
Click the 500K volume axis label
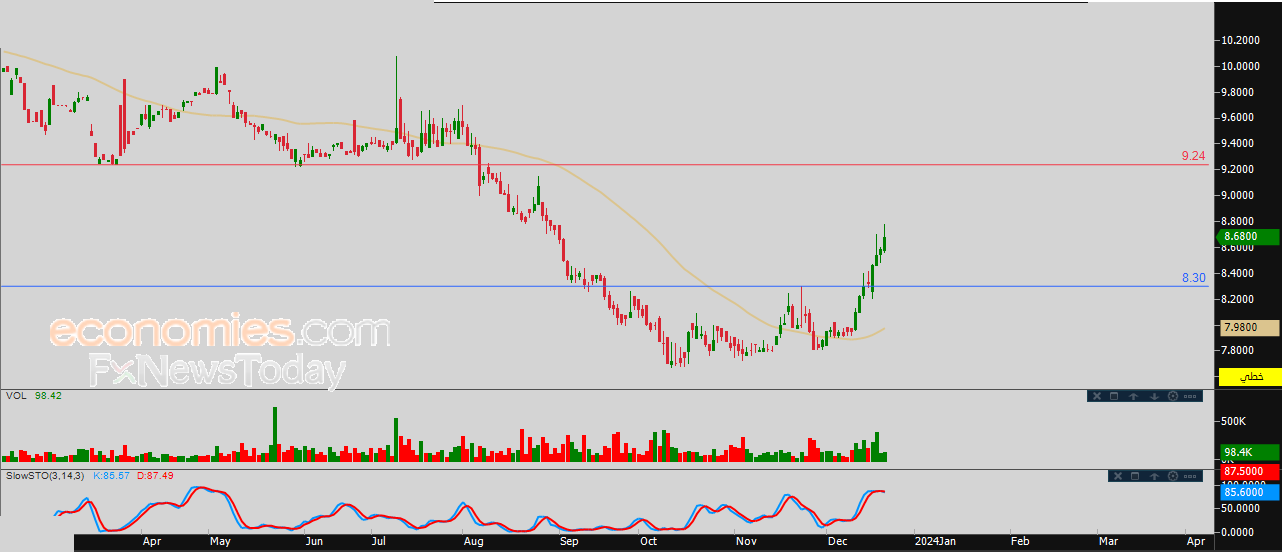[1233, 421]
